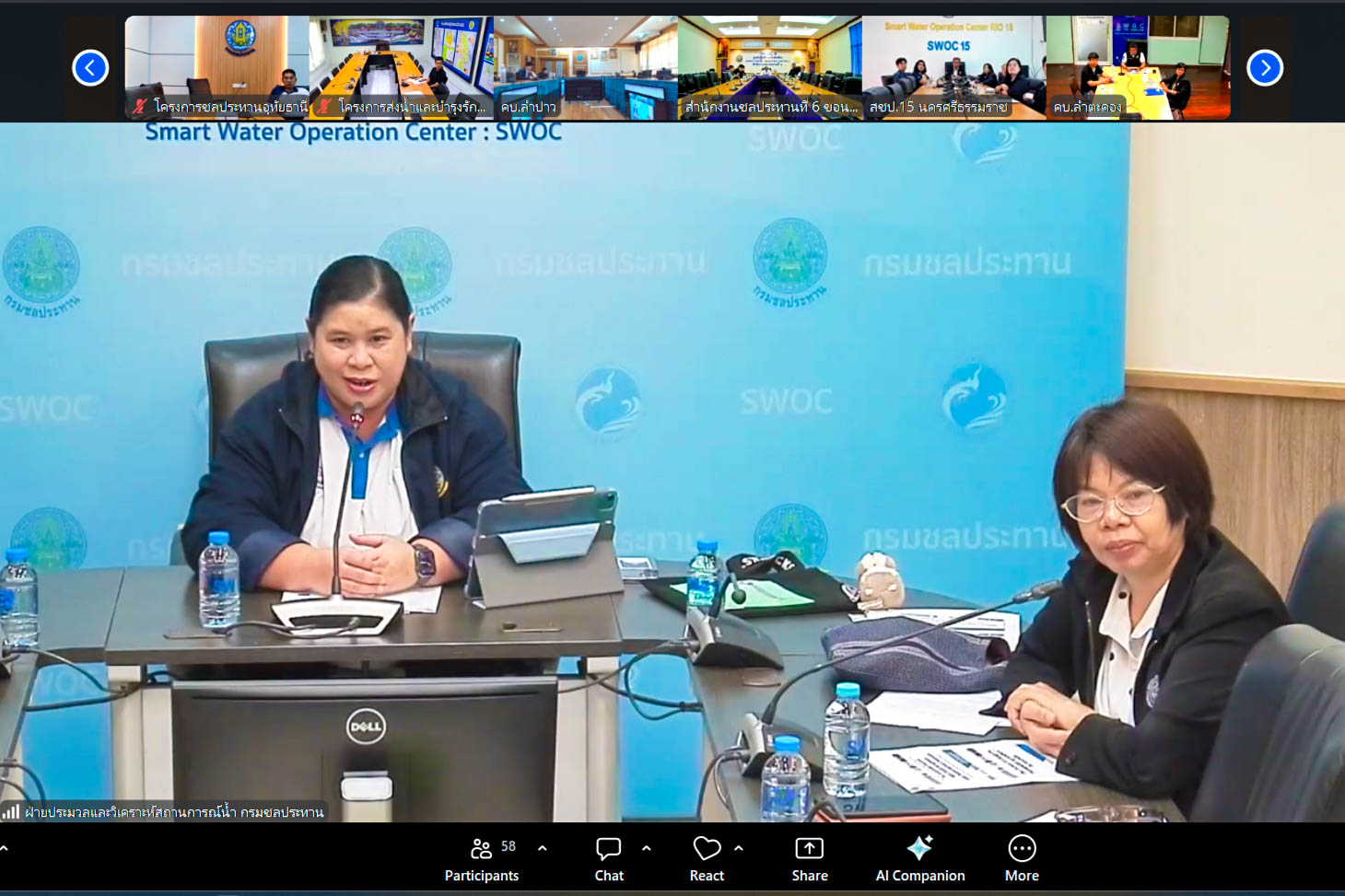1345x896 pixels.
Task: Go to previous page of video thumbnails
Action: coord(90,68)
